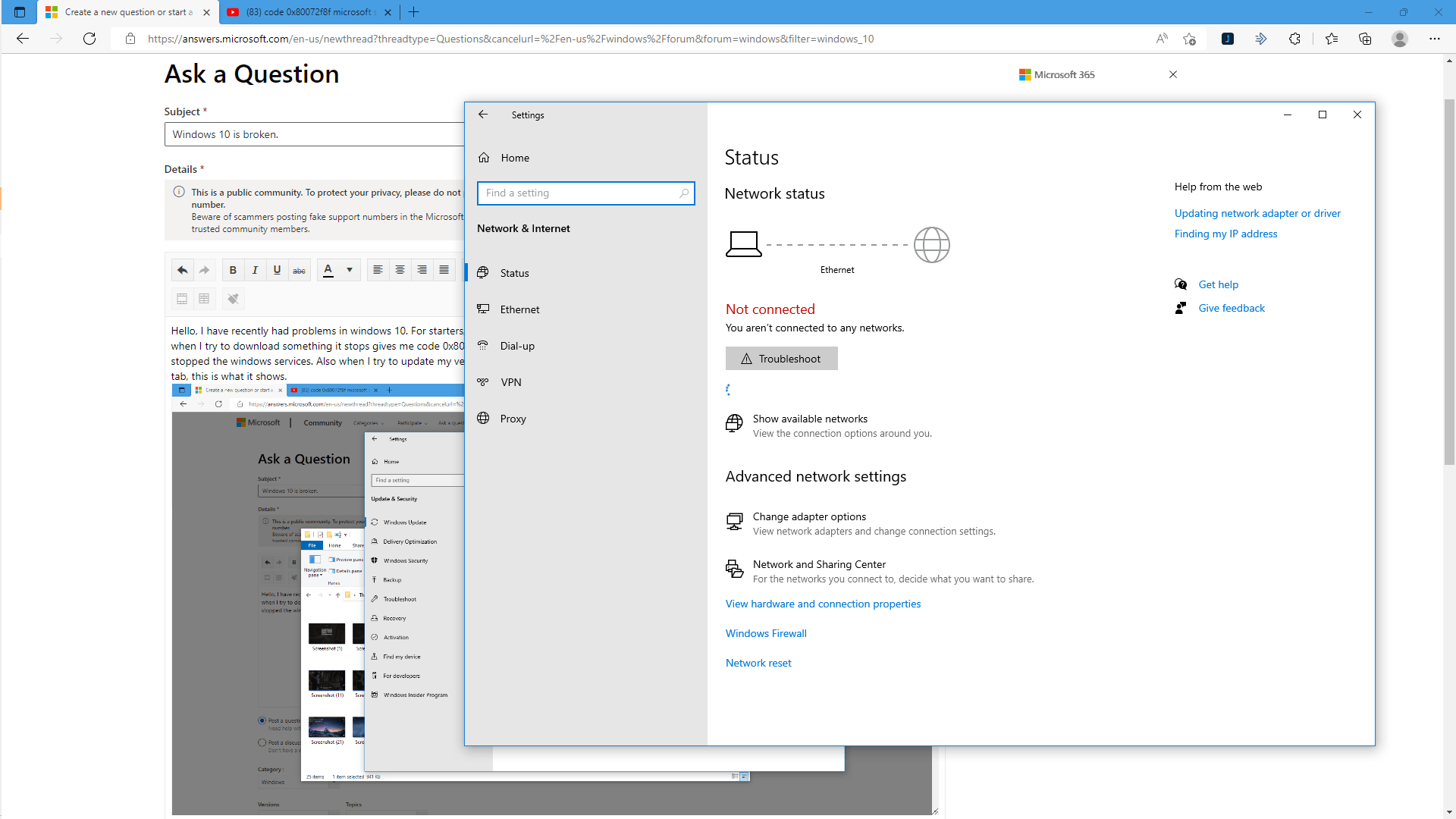The height and width of the screenshot is (819, 1456).
Task: Click the blue arrow extension icon
Action: 1261,39
